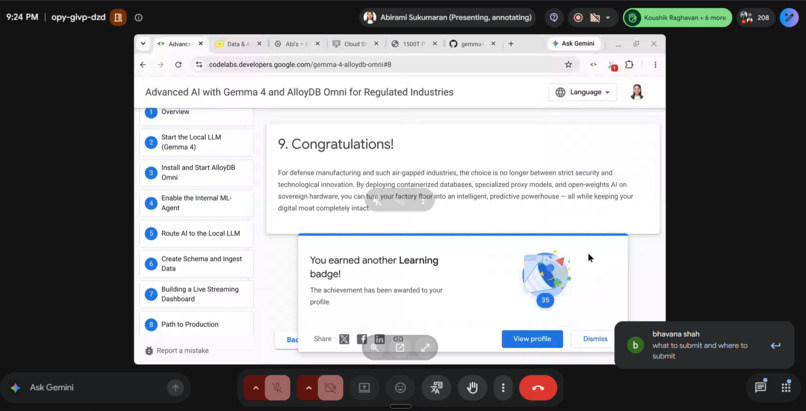
Task: Click the crossed-out camera icon in the top bar
Action: [595, 17]
